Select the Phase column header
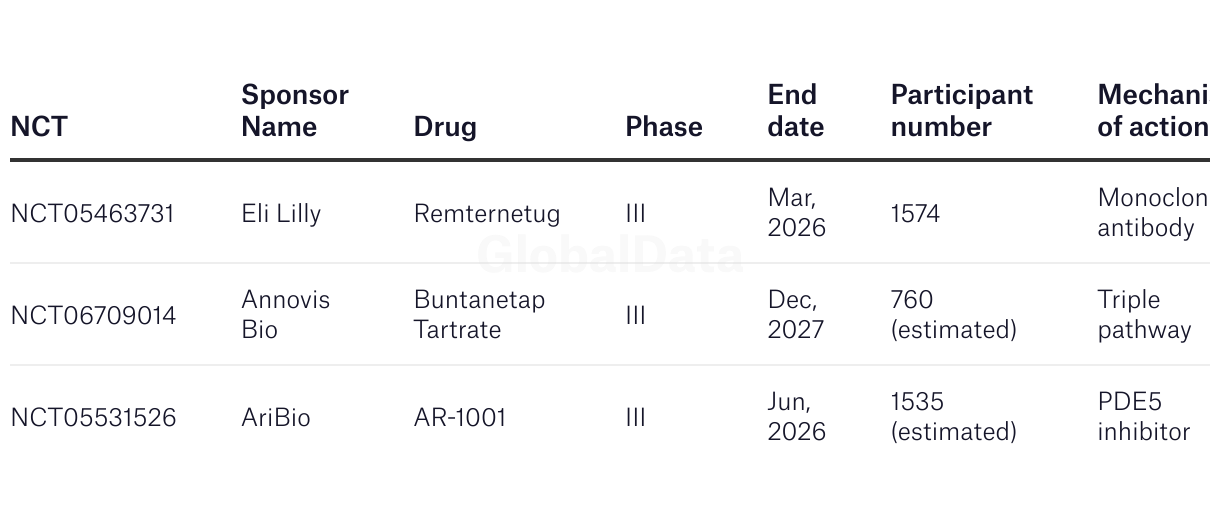Image resolution: width=1220 pixels, height=508 pixels. tap(664, 127)
